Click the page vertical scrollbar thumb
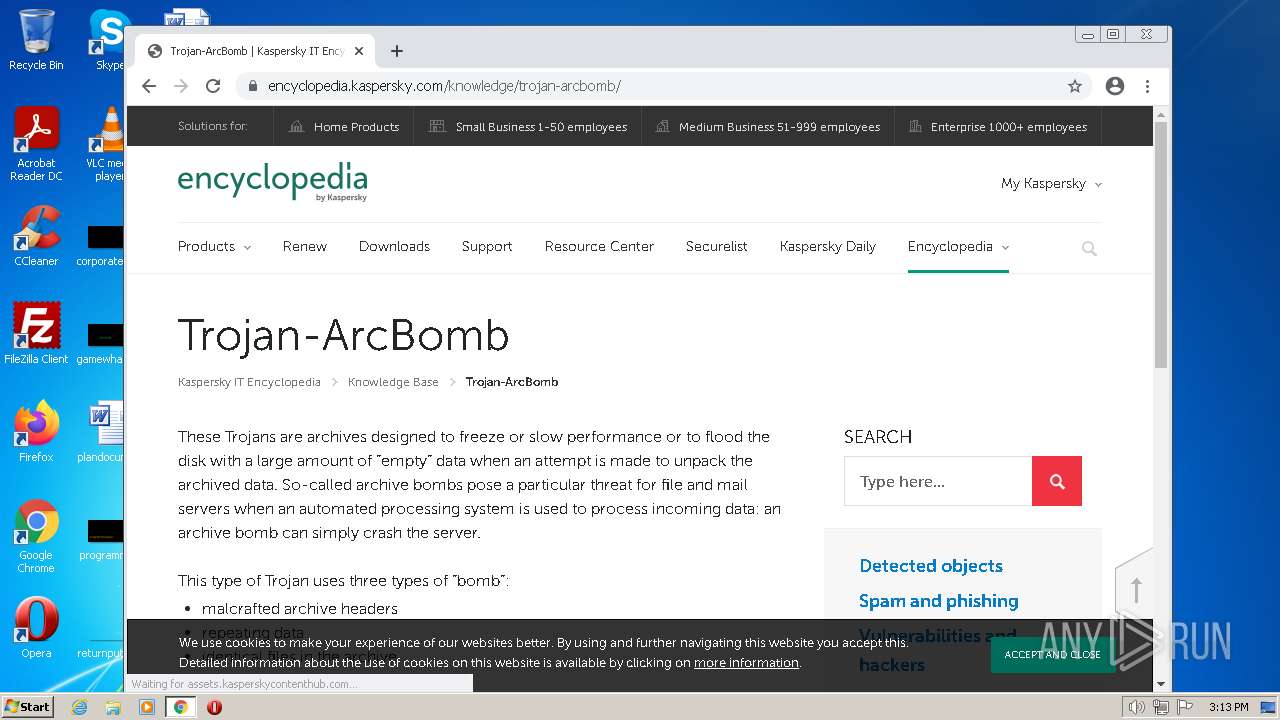1280x720 pixels. 1161,245
